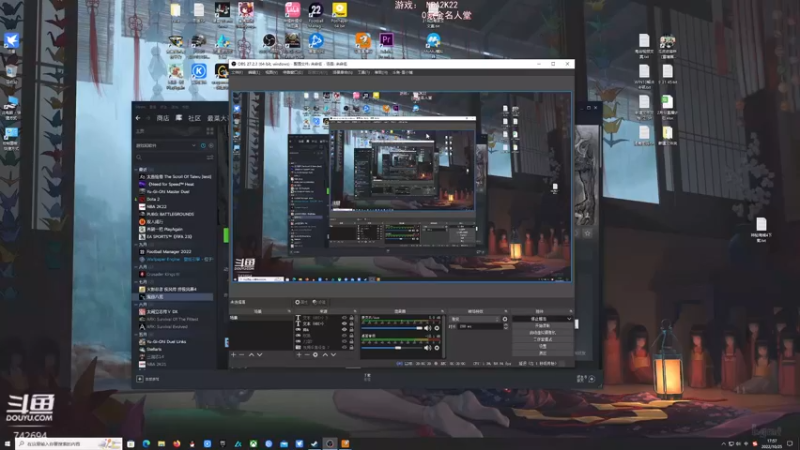The height and width of the screenshot is (450, 800).
Task: Open desktop audio track settings gear
Action: tap(437, 348)
